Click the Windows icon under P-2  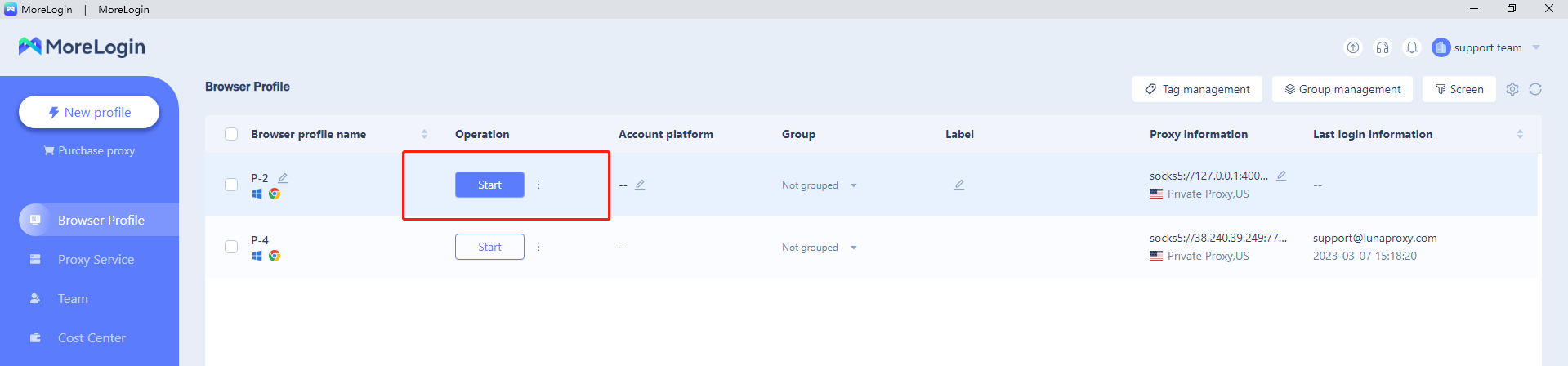click(x=257, y=194)
